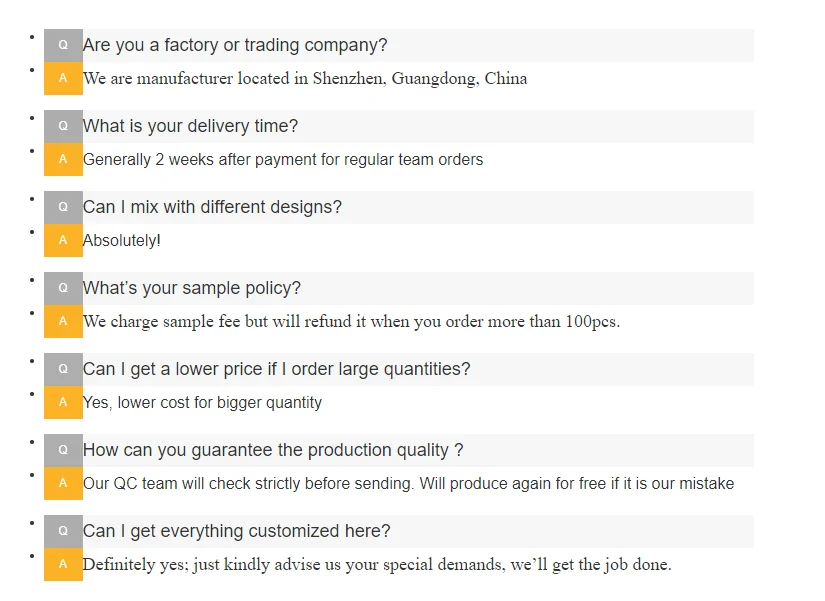Viewport: 825px width, 601px height.
Task: Click the answer about lower cost for bigger quantity
Action: click(x=202, y=403)
